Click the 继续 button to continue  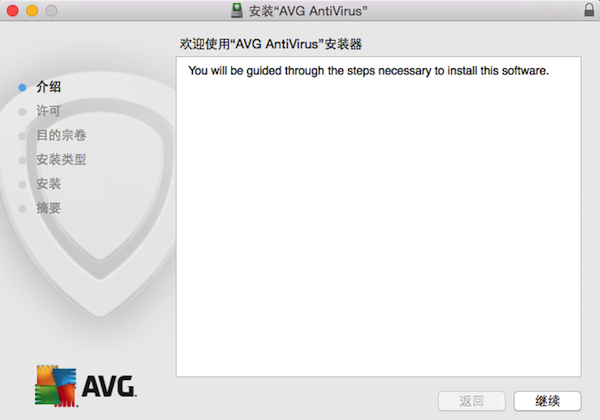pos(548,401)
